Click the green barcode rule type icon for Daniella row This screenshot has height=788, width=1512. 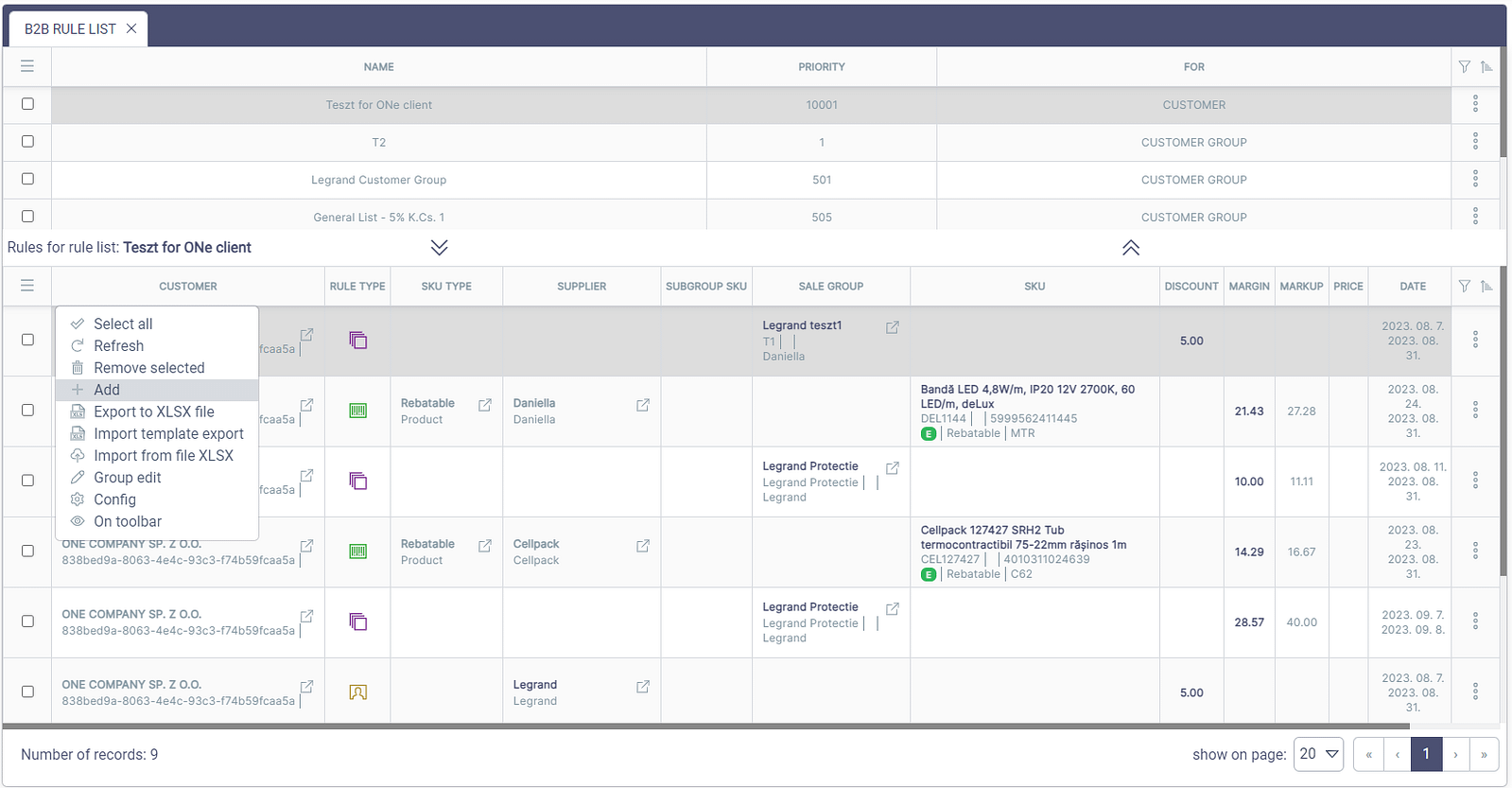357,411
